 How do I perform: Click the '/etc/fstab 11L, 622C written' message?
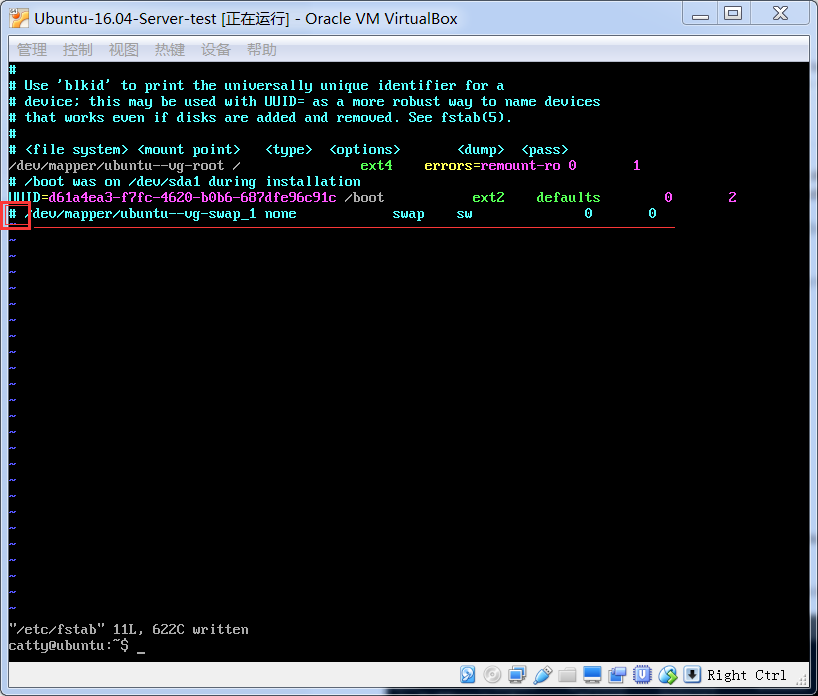(128, 629)
